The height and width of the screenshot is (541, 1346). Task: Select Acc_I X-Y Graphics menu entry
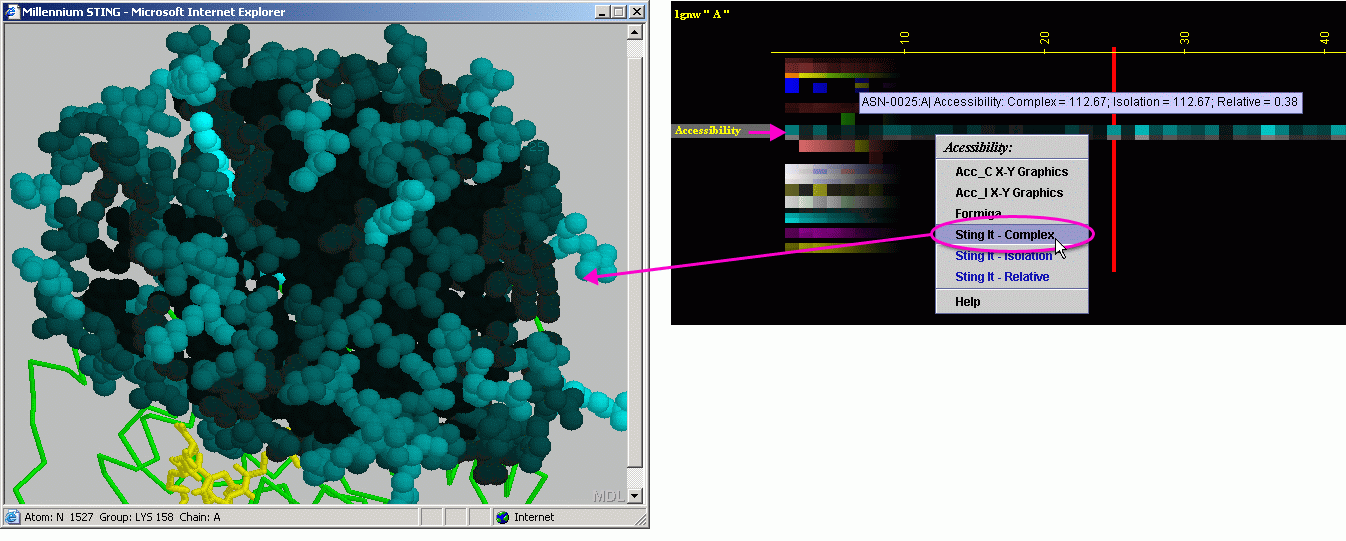click(x=1011, y=193)
